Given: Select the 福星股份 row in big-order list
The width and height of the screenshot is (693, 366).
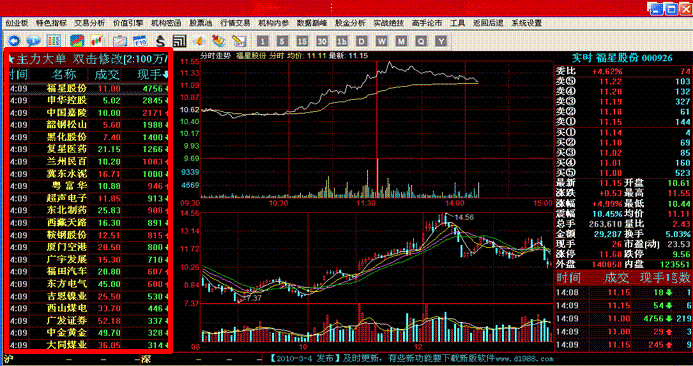Looking at the screenshot, I should (88, 89).
